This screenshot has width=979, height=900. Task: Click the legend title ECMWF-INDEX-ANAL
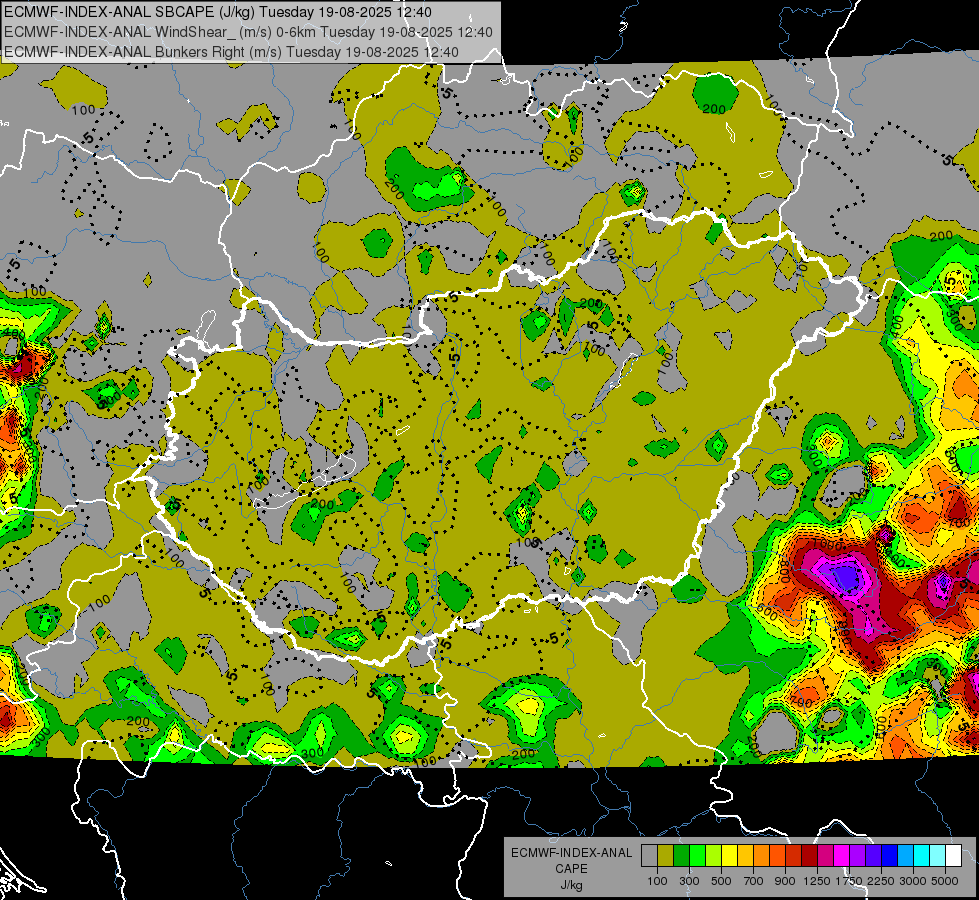571,853
